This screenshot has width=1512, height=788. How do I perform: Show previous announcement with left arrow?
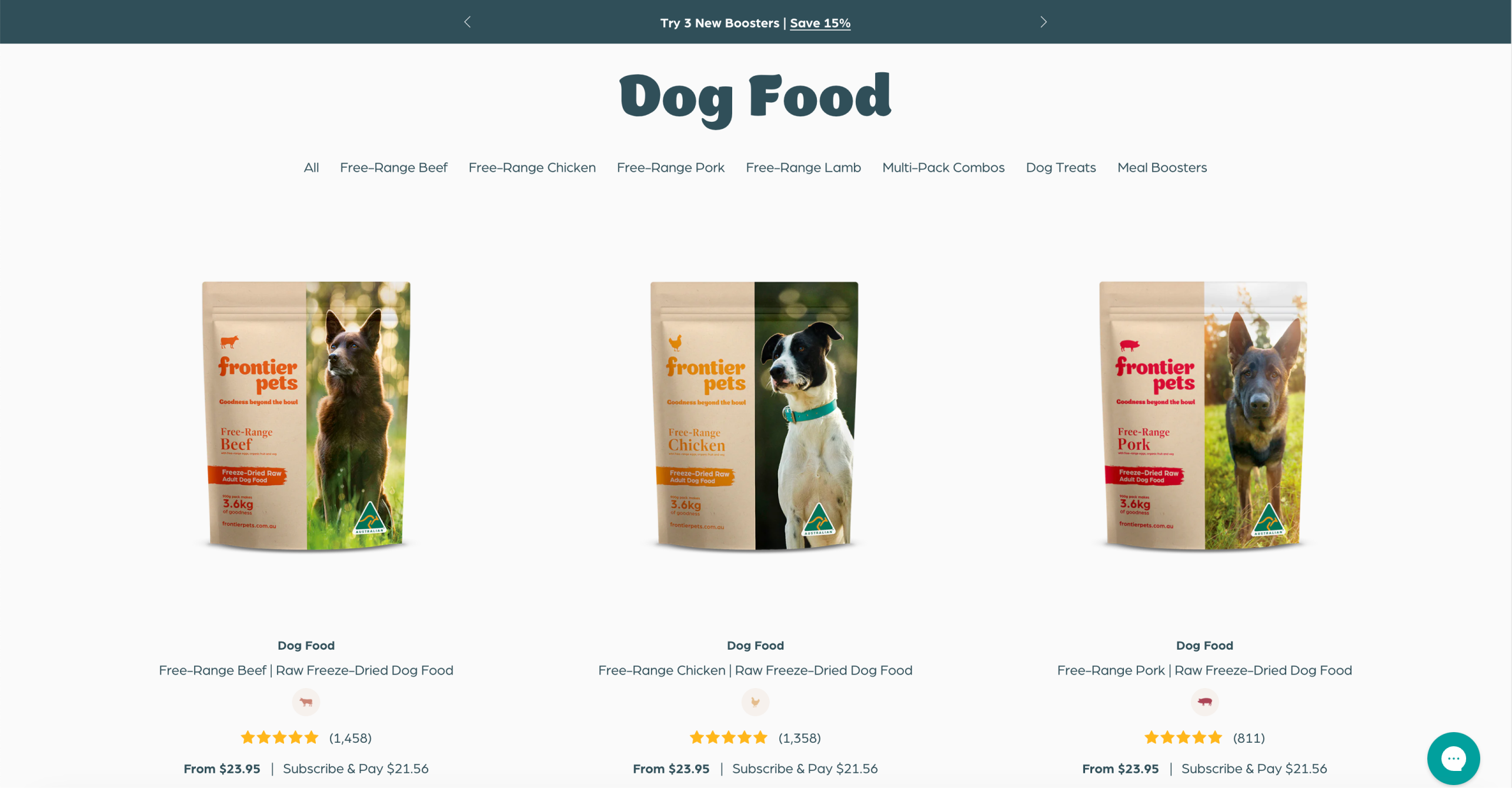[x=468, y=22]
